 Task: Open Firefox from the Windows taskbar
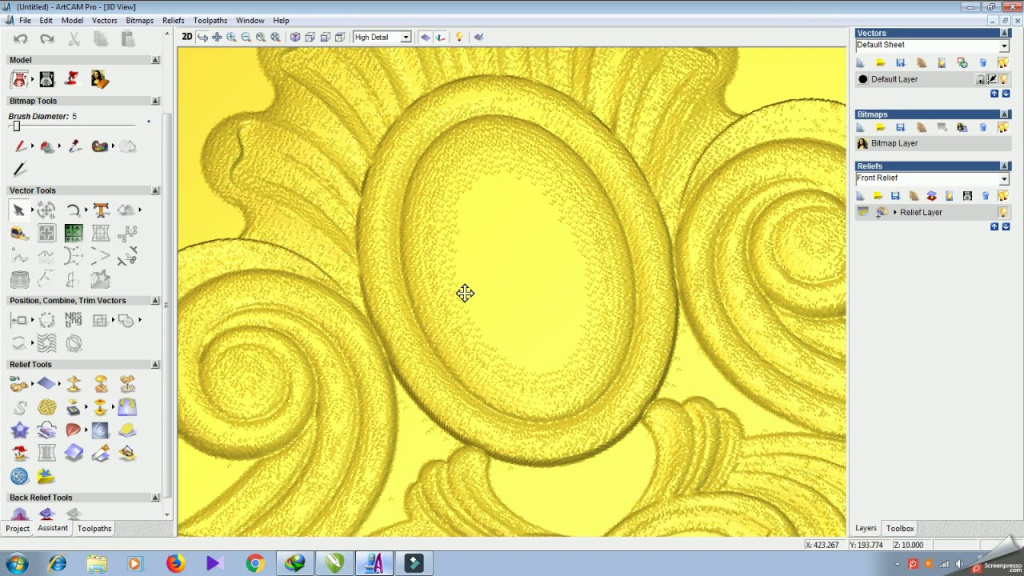176,563
